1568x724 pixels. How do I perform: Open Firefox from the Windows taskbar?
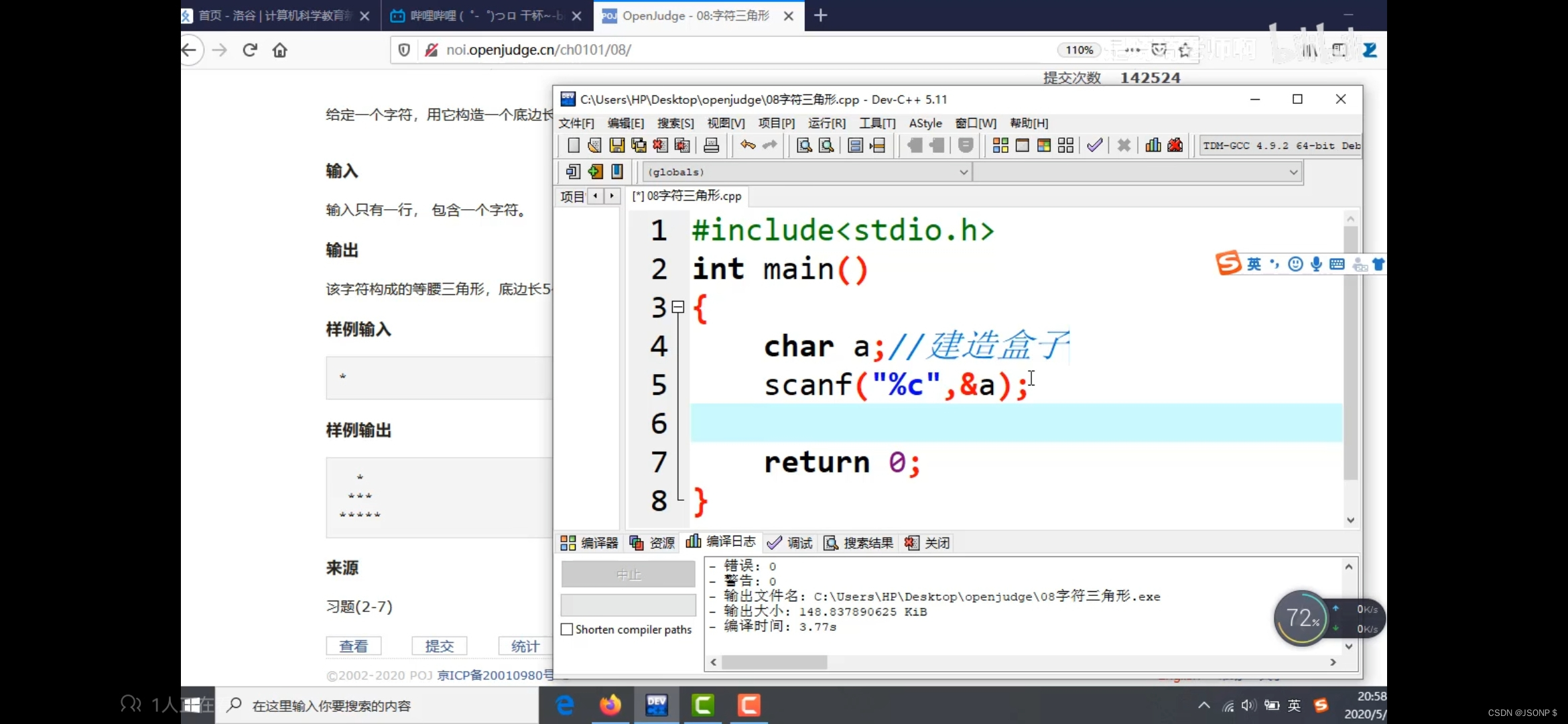tap(610, 705)
